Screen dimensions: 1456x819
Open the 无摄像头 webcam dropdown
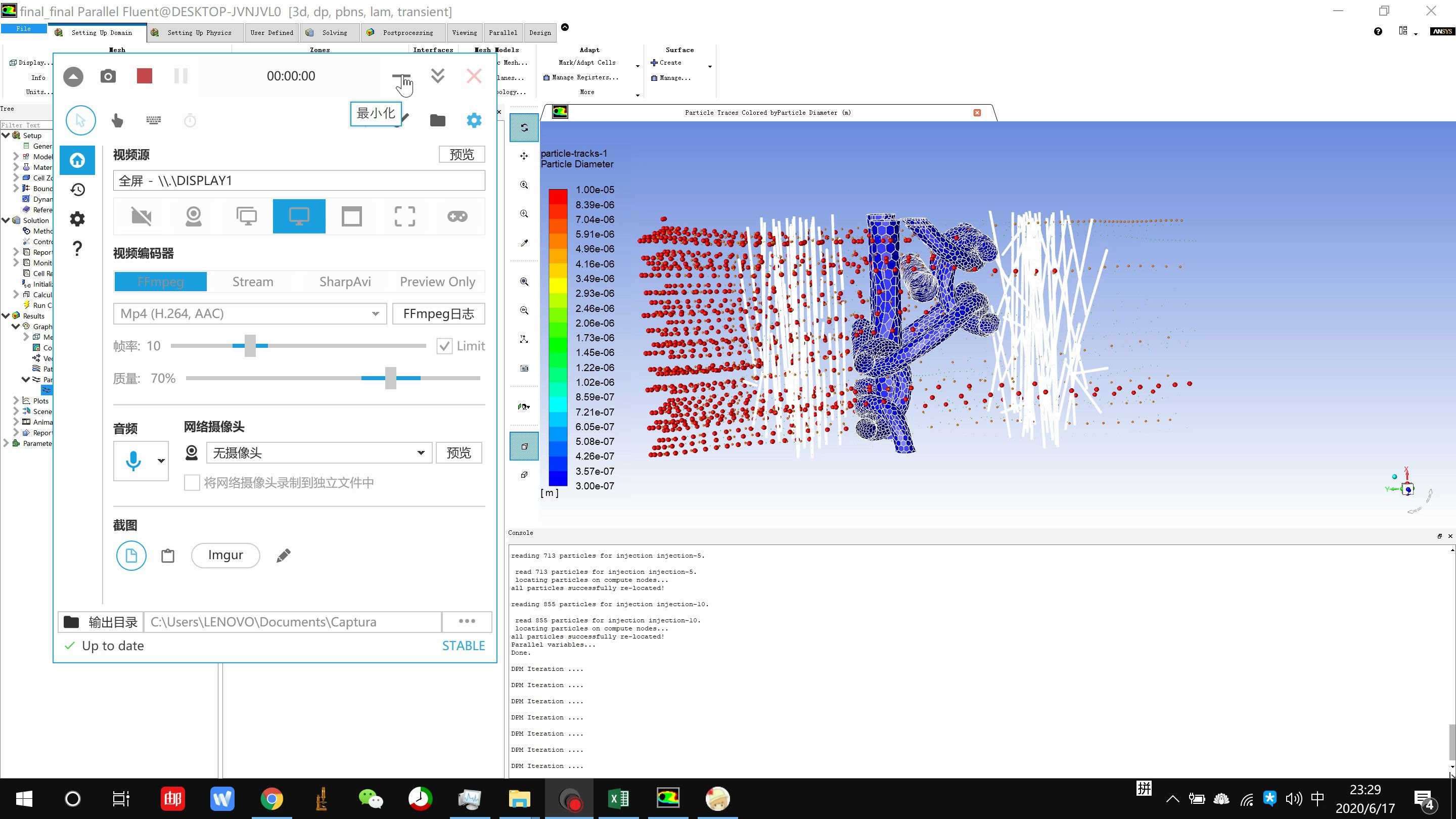point(320,453)
